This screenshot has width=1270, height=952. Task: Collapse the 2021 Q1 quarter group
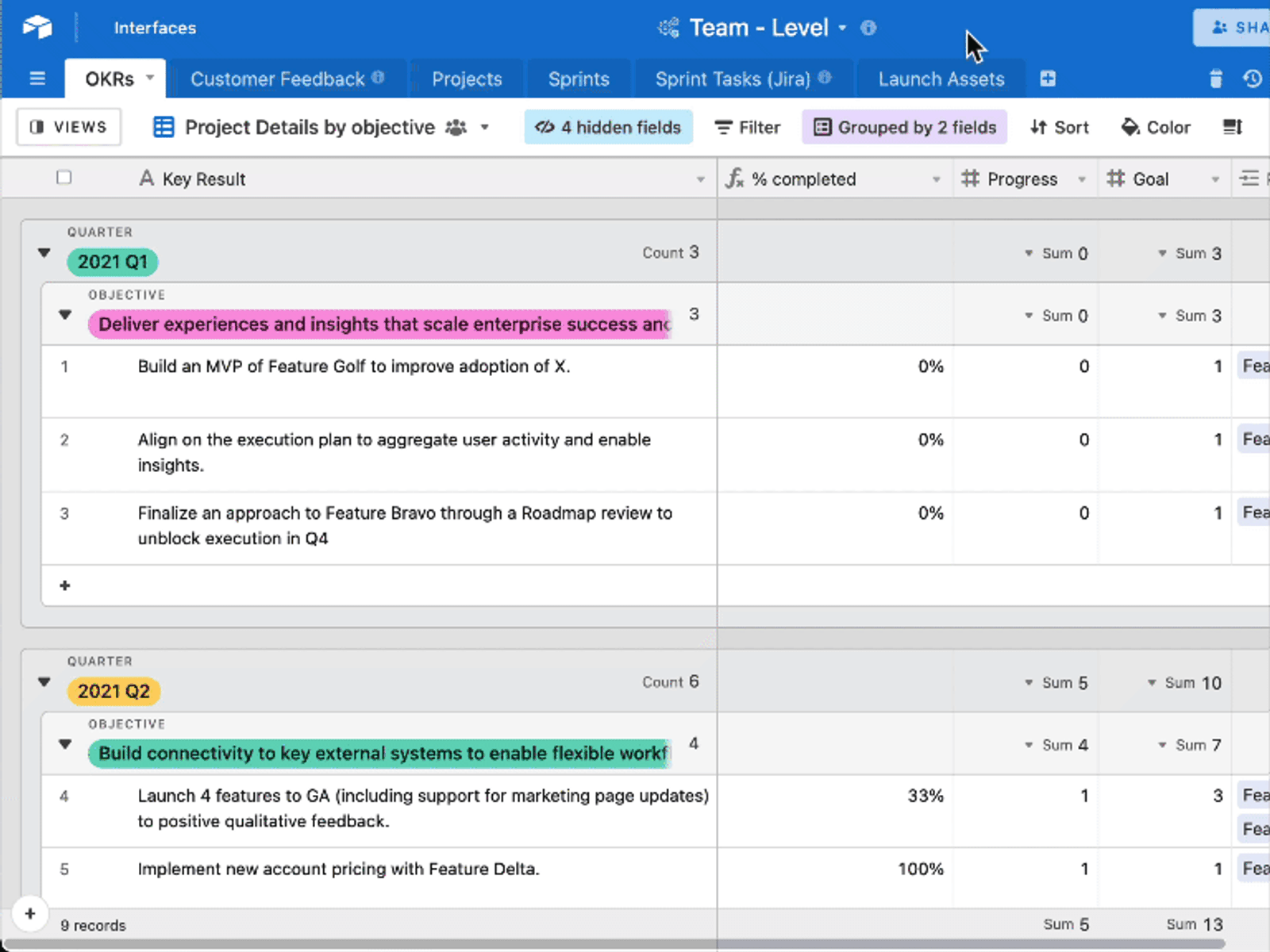[44, 253]
